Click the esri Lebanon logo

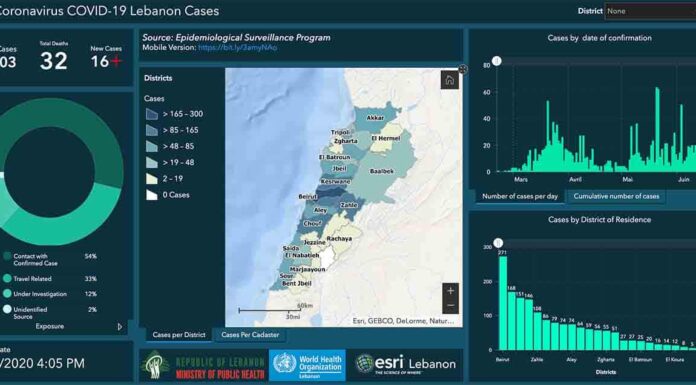click(x=406, y=364)
